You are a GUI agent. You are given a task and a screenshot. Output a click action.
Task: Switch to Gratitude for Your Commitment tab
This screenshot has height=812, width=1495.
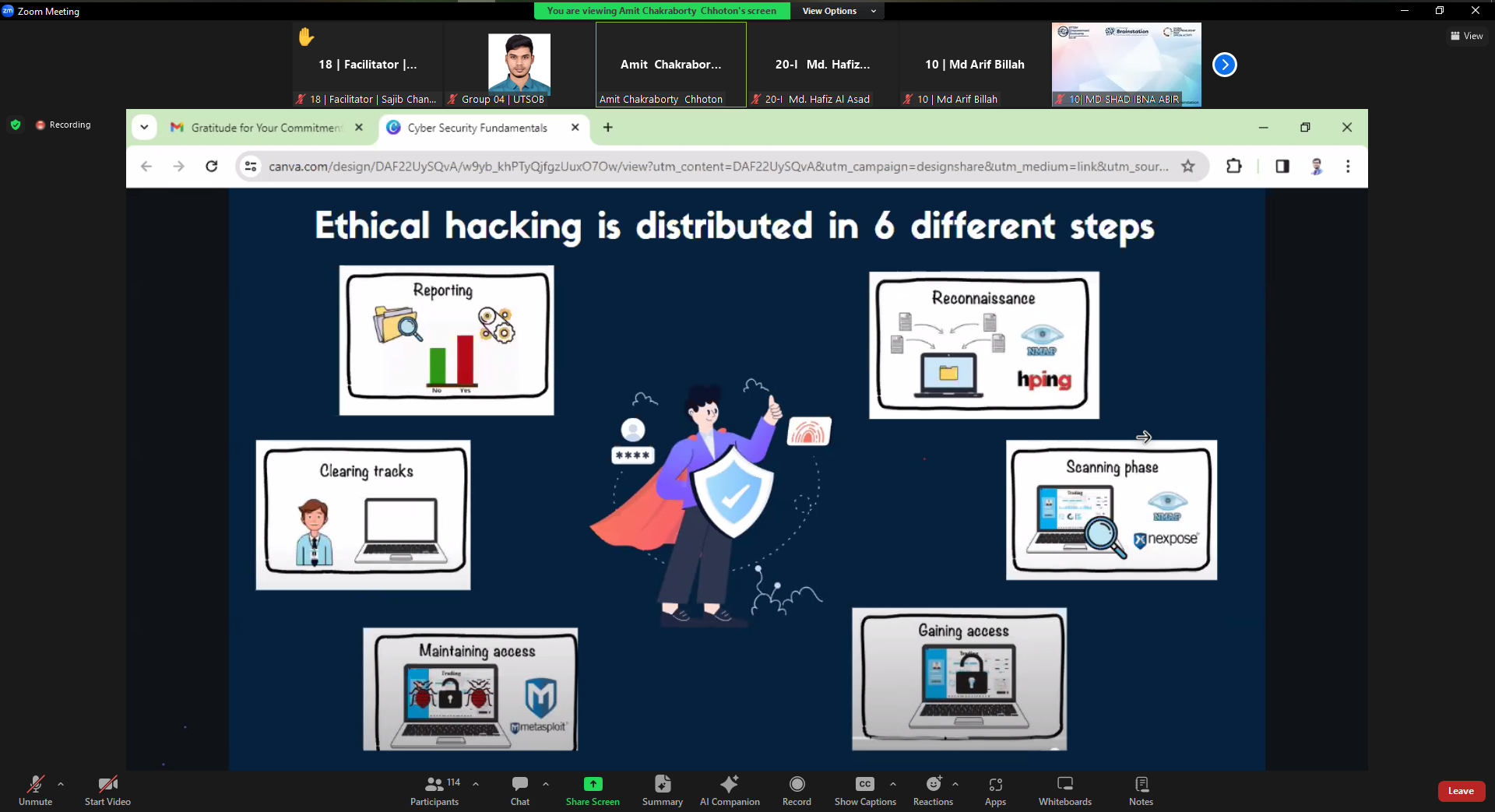click(x=266, y=128)
